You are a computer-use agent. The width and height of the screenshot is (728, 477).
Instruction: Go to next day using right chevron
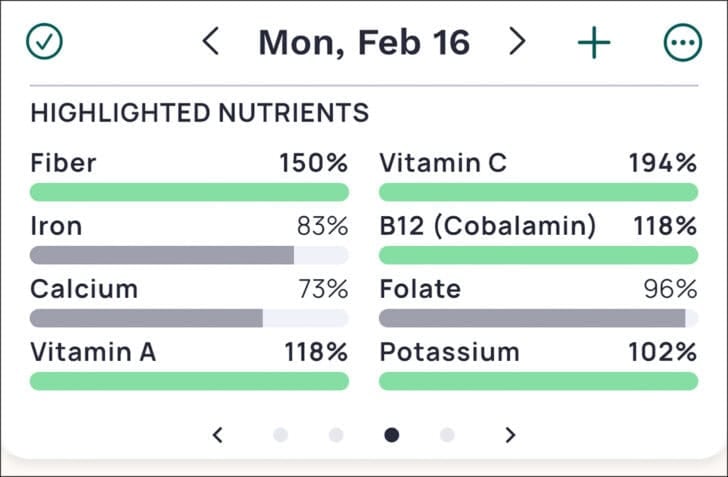pos(516,42)
